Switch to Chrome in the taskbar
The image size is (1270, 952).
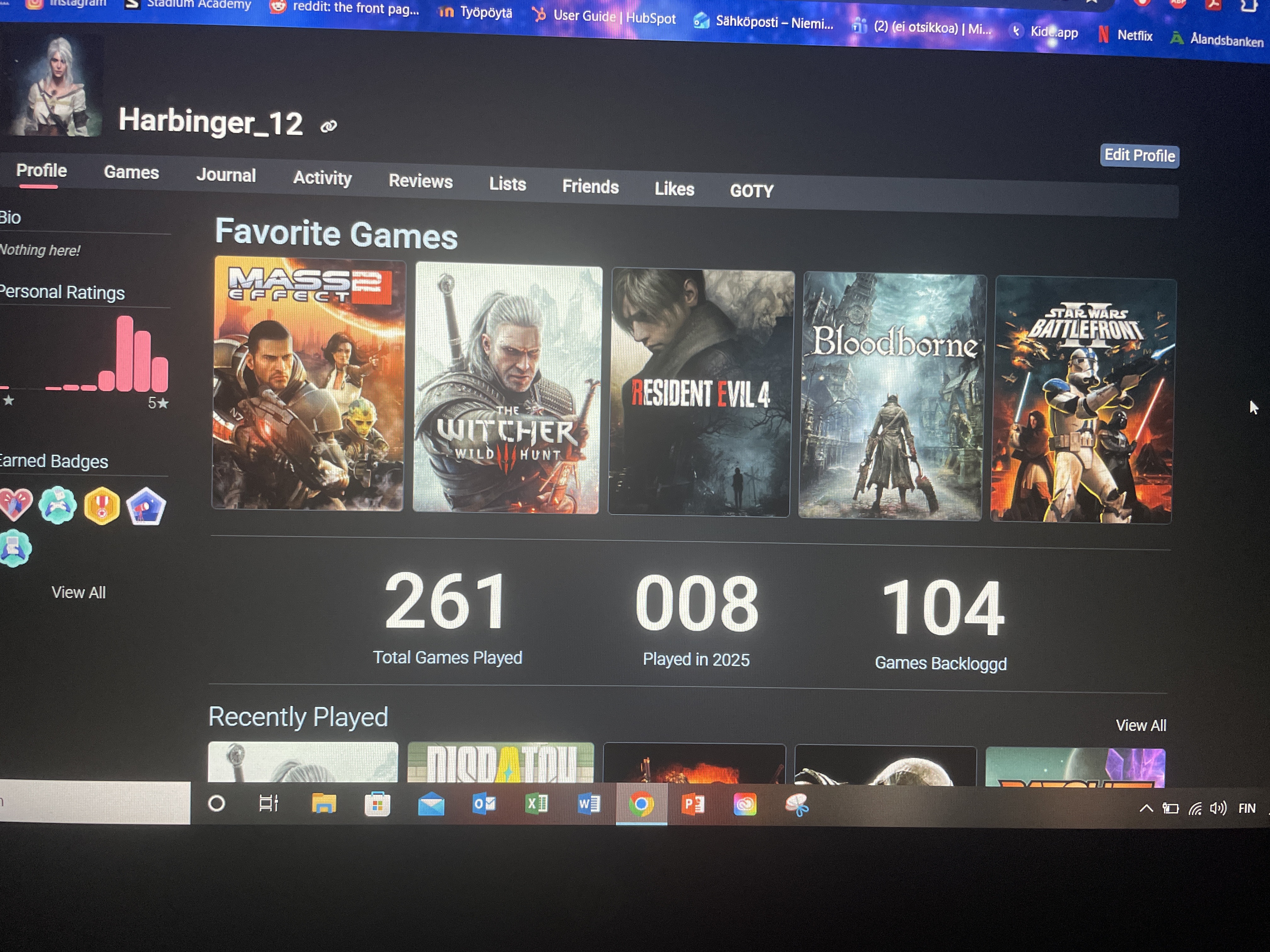pos(641,805)
